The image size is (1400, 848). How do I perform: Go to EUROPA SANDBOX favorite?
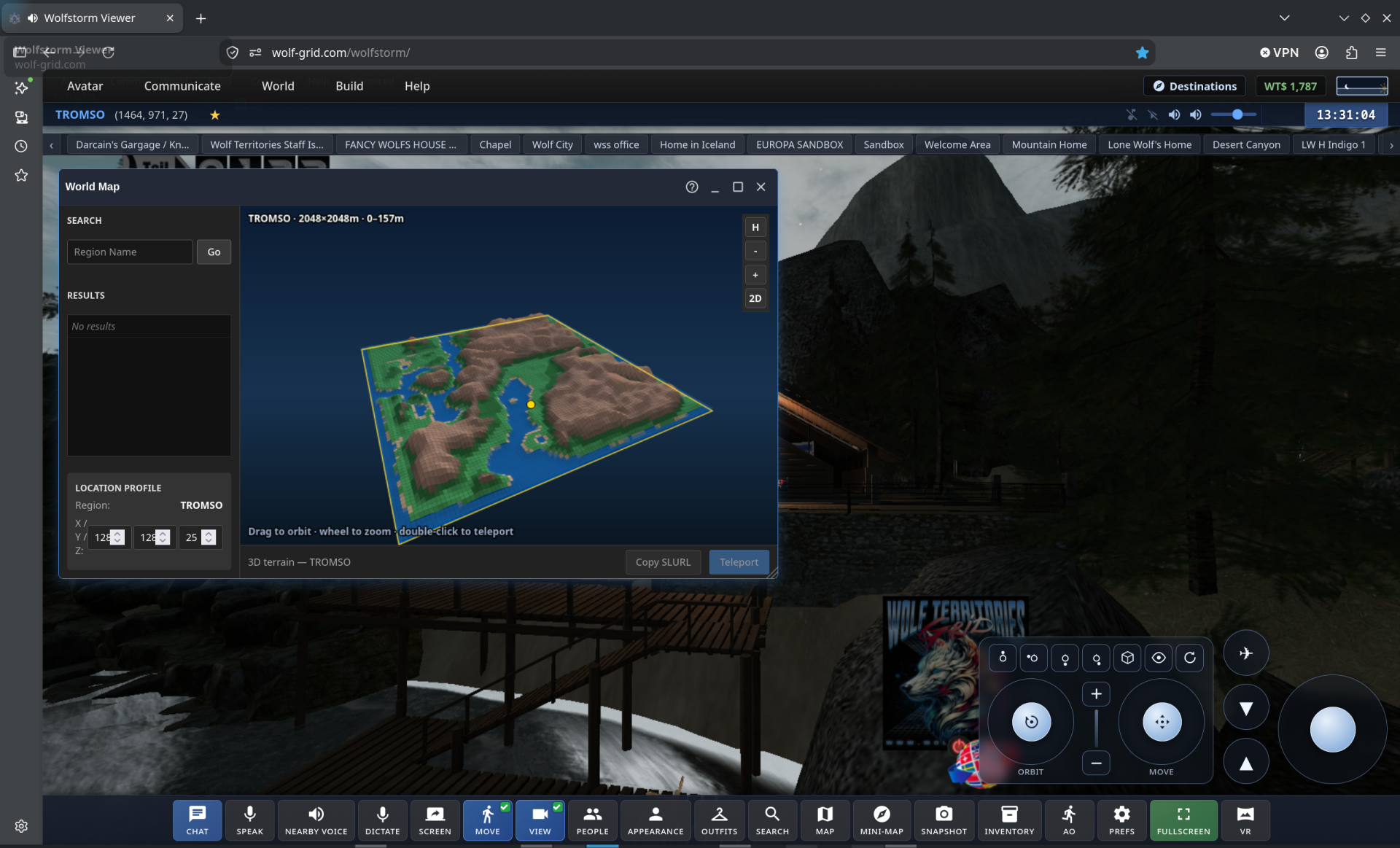click(x=799, y=144)
